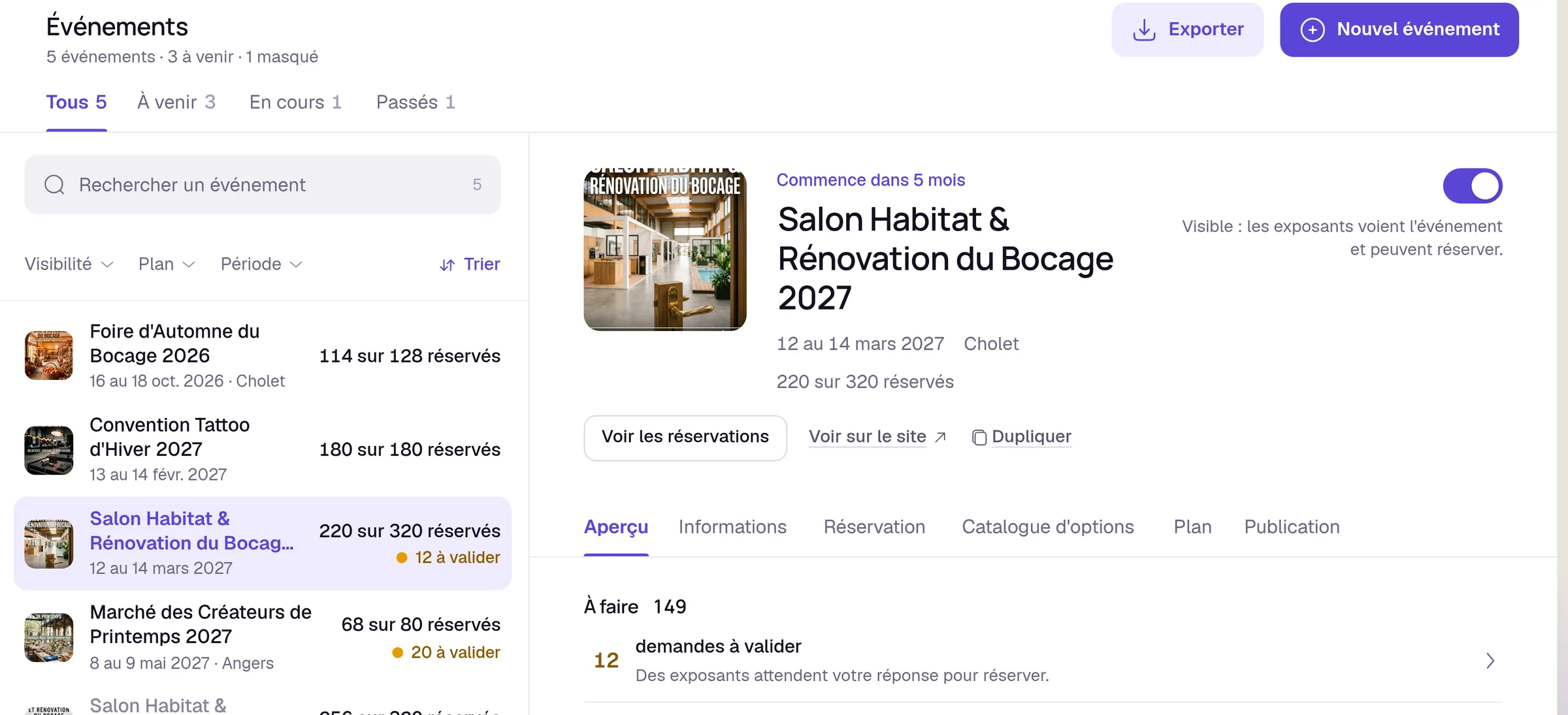The image size is (1568, 715).
Task: Open the Informations tab
Action: tap(732, 527)
